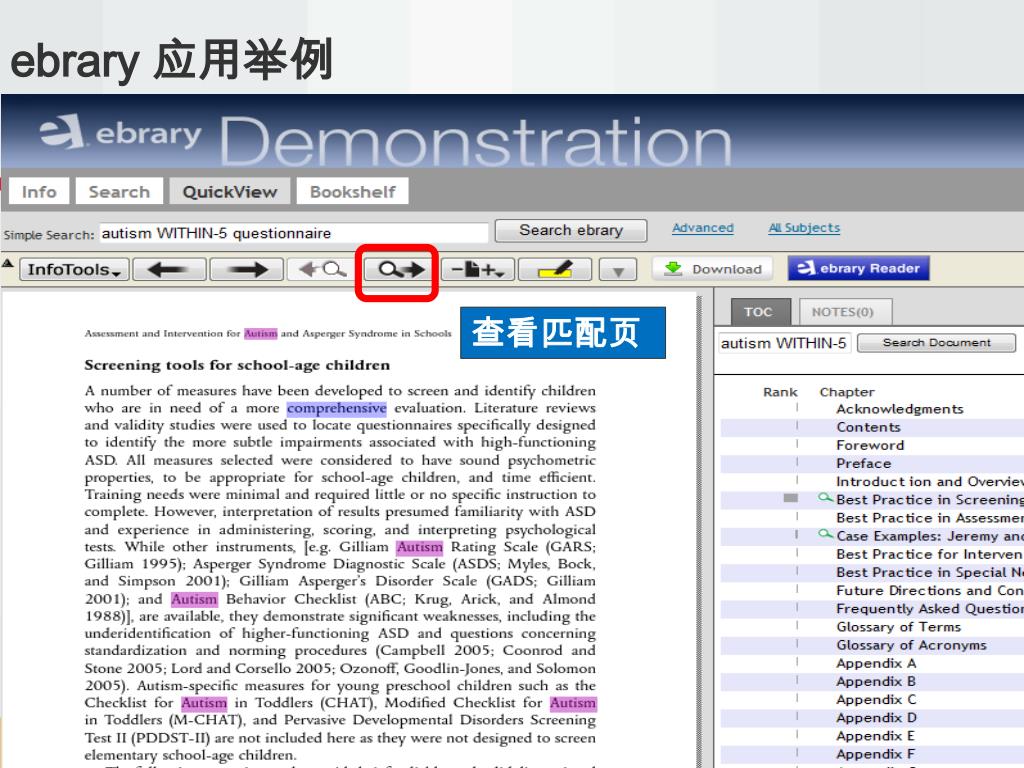Screen dimensions: 1024x768
Task: Click the heading Screening tools for school-age children
Action: coord(237,365)
